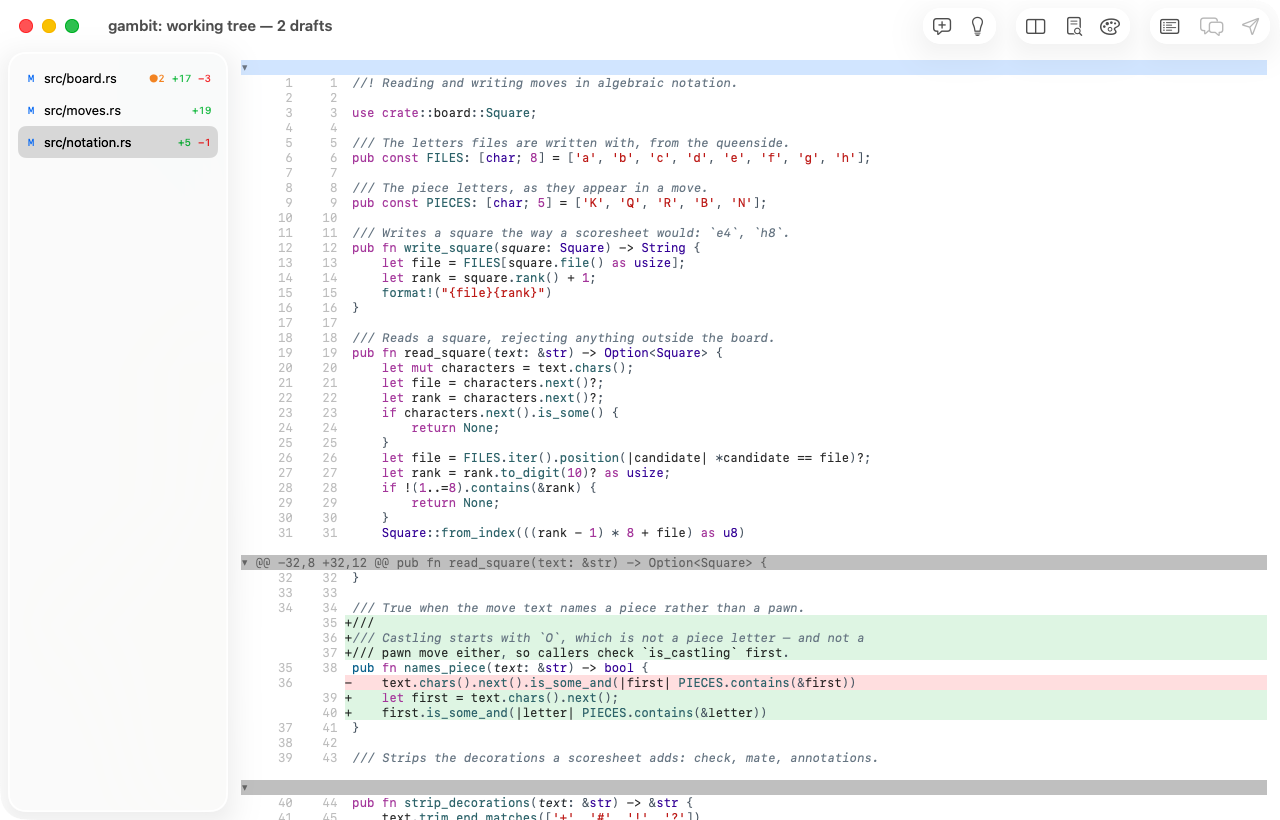
Task: Click the line 'let rank = rank.to_digit(10)? as usize;'
Action: tap(526, 473)
